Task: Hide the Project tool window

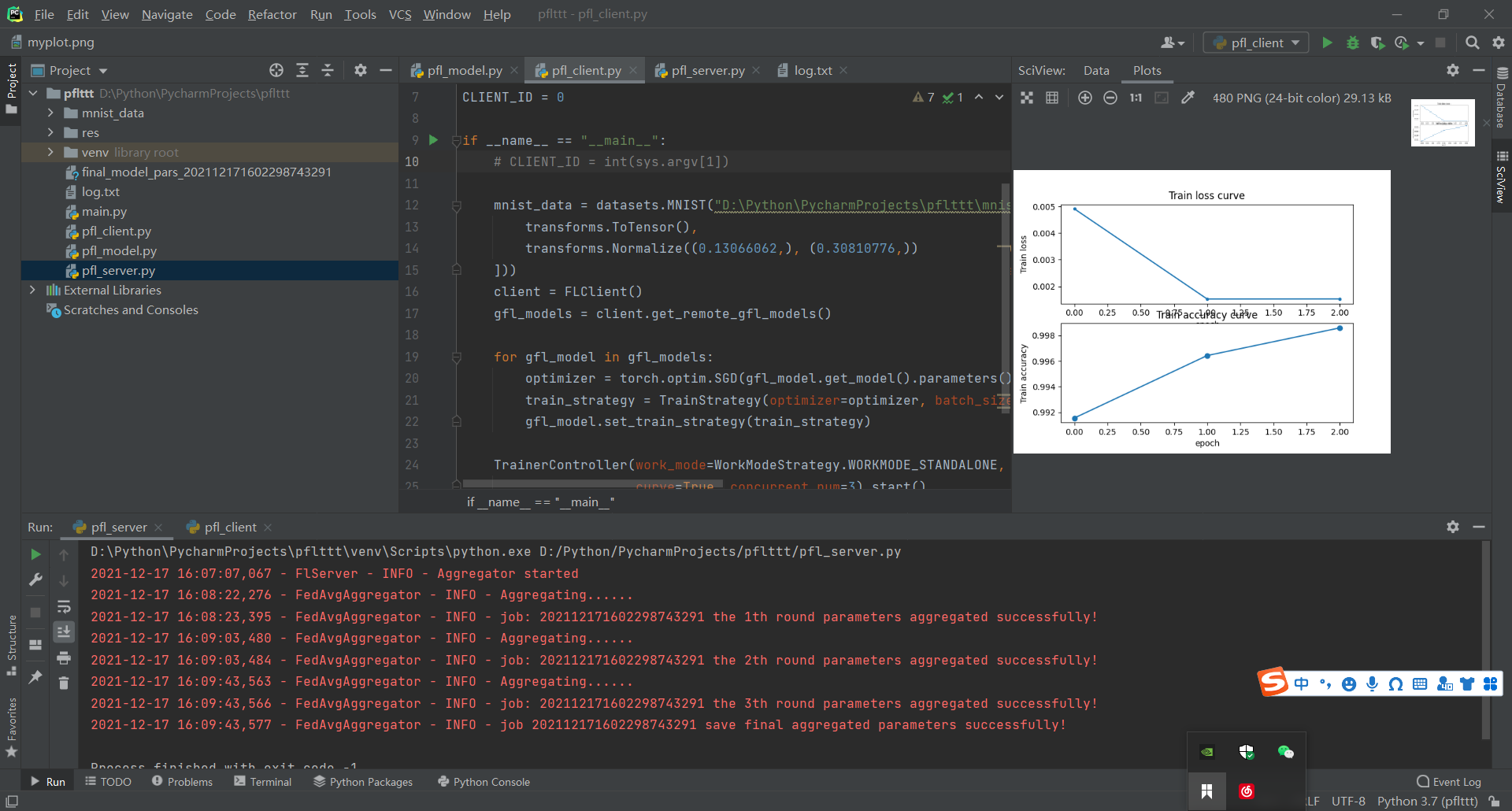Action: (386, 70)
